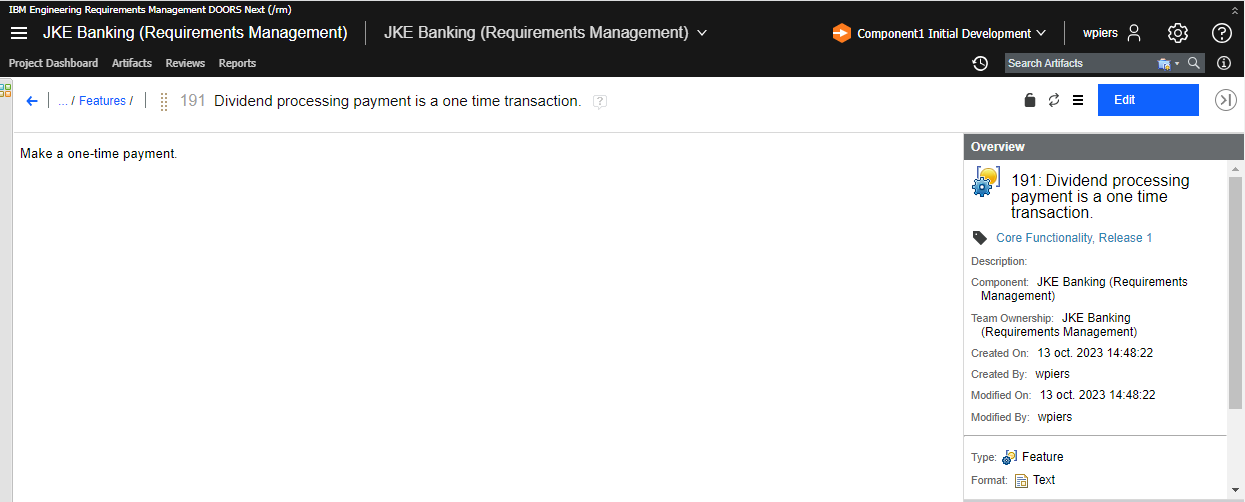Click the artifact ID 191
The image size is (1245, 502).
pos(193,101)
